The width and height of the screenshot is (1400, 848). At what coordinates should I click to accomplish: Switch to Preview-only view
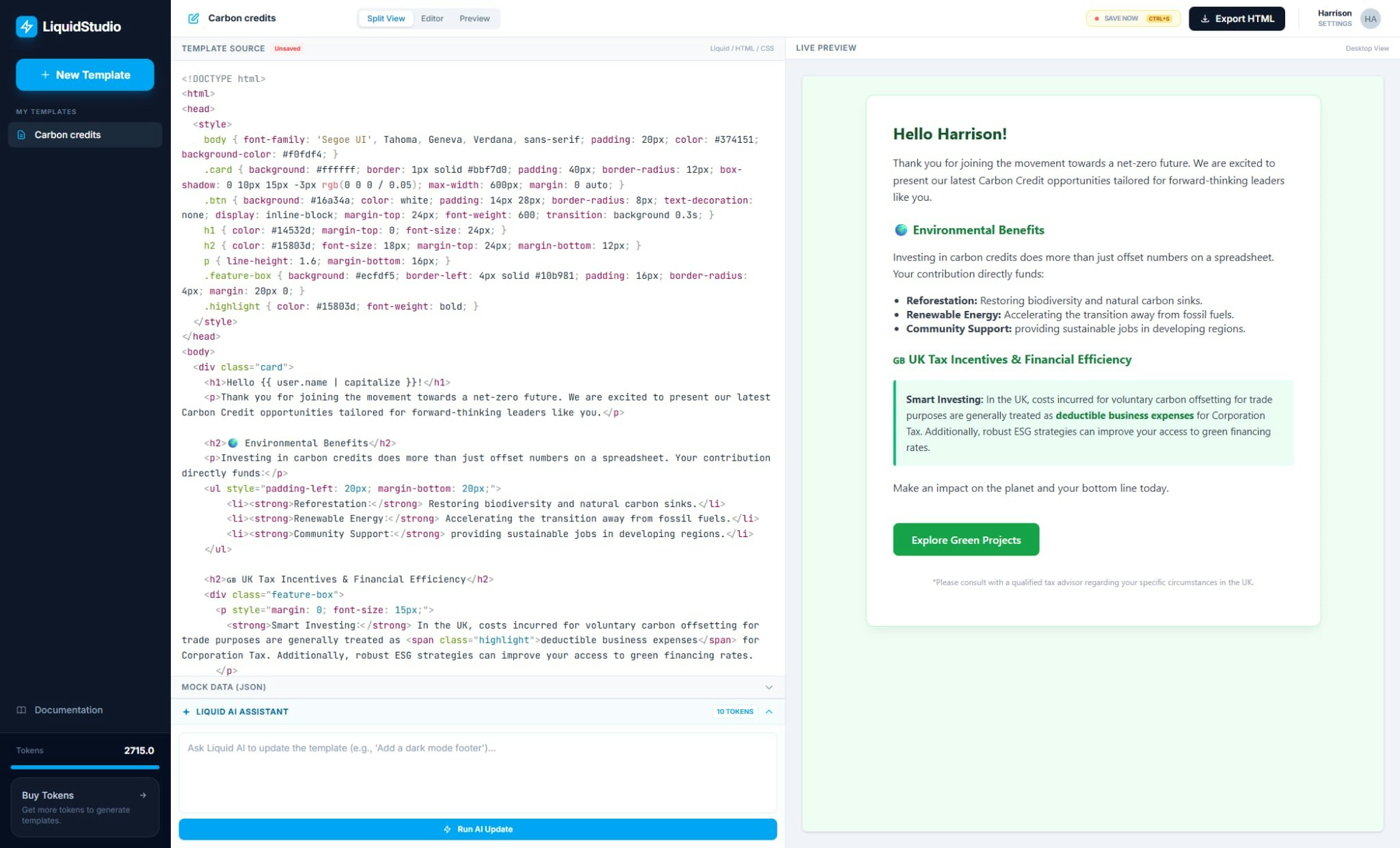[x=474, y=18]
